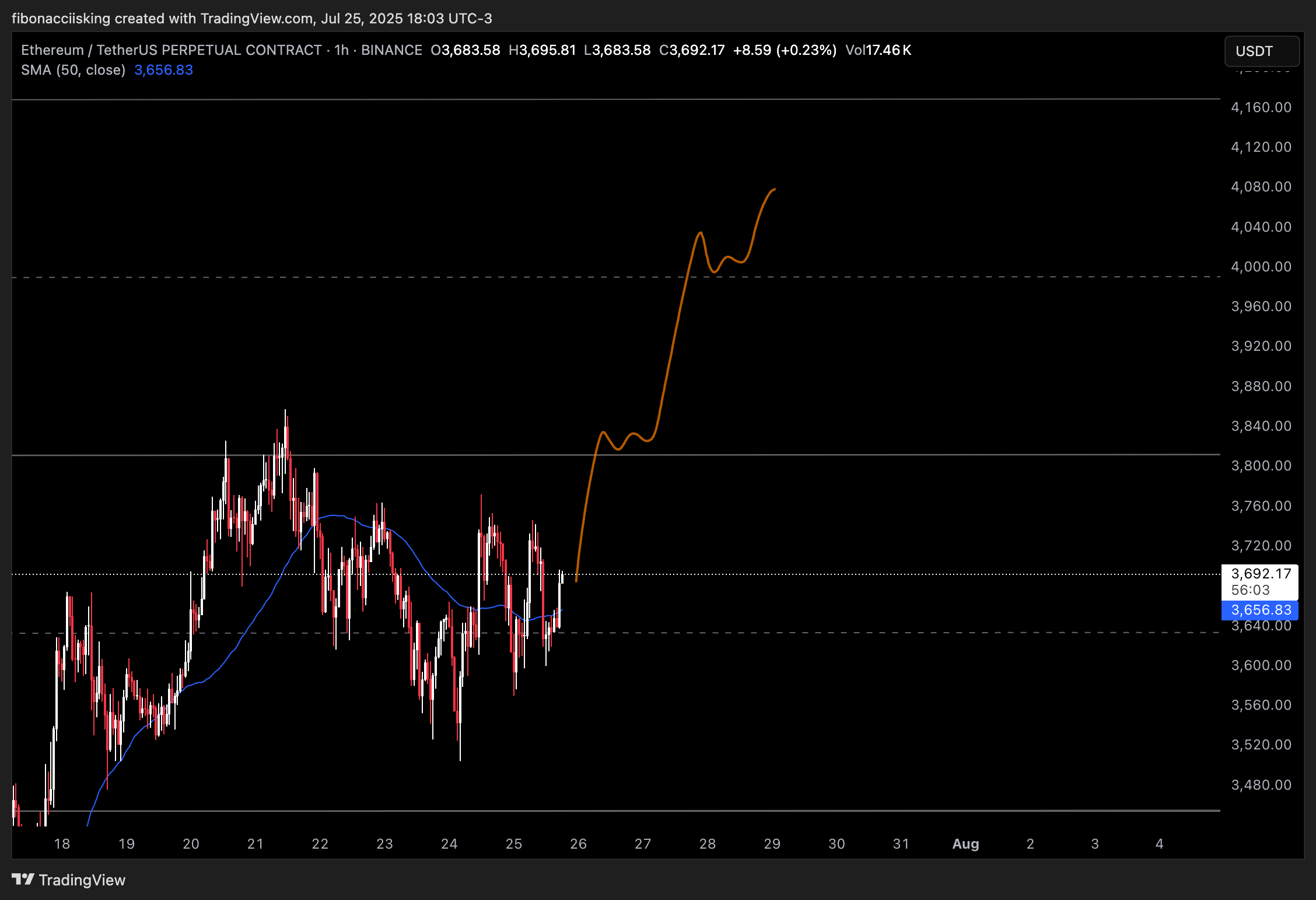Click the 3,760.00 price axis label
This screenshot has width=1316, height=900.
pos(1261,506)
